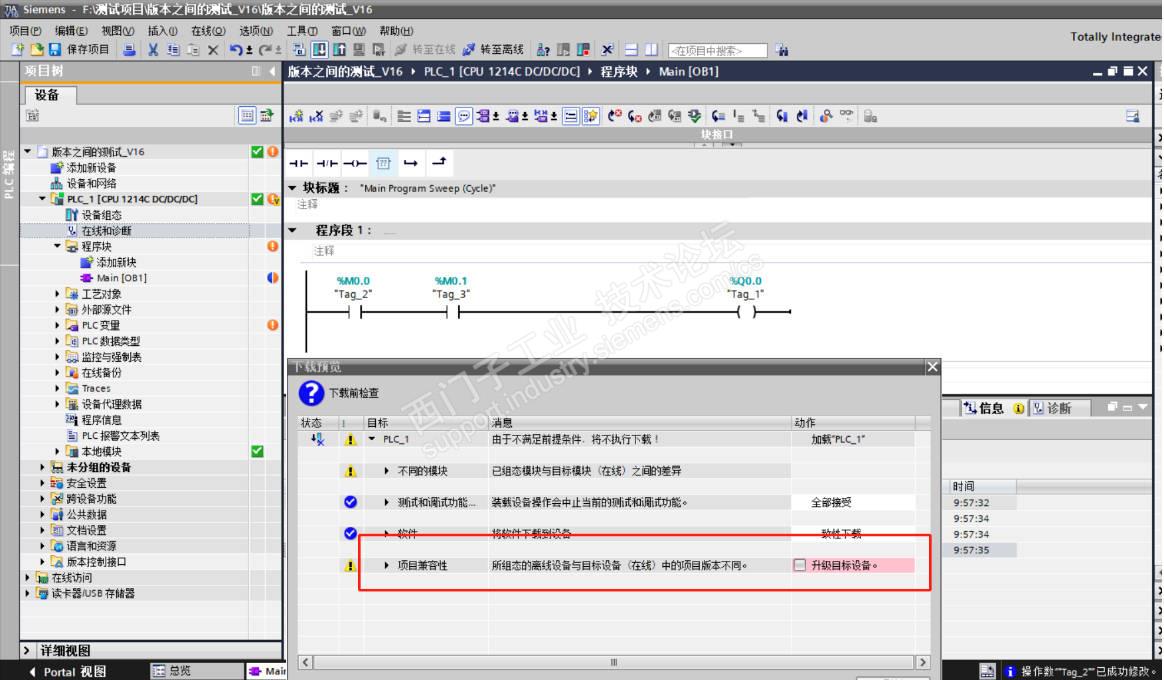1164x680 pixels.
Task: Click the insert network icon in editor toolbar
Action: click(x=296, y=116)
